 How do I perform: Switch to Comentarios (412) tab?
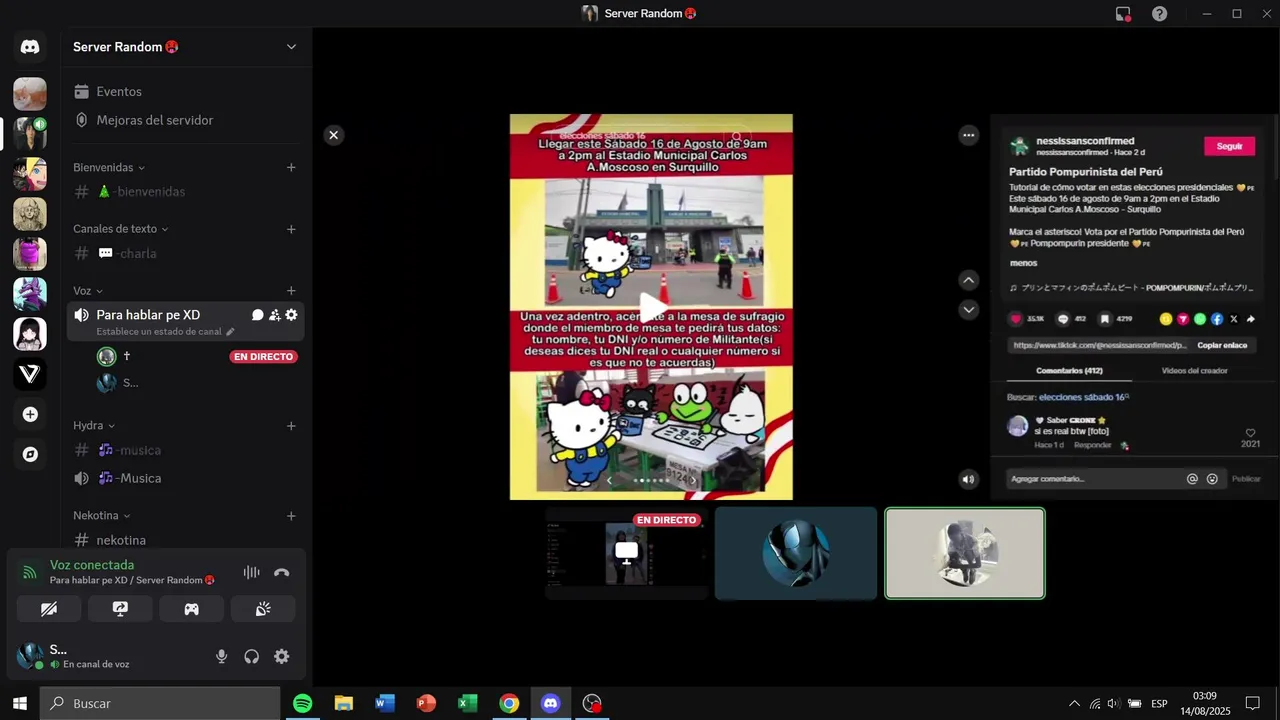click(1069, 371)
